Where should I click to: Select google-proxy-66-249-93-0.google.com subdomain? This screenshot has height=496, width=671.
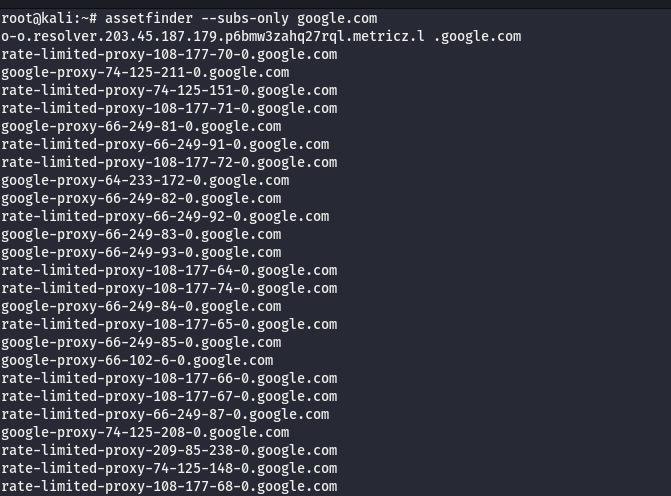click(x=141, y=252)
